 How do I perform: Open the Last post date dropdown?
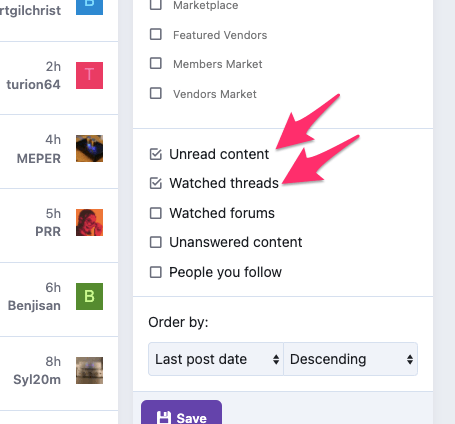tap(216, 359)
